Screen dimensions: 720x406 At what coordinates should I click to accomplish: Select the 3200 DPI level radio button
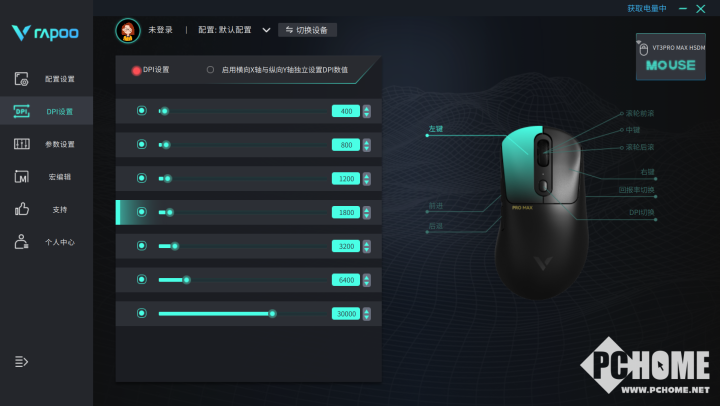point(141,246)
